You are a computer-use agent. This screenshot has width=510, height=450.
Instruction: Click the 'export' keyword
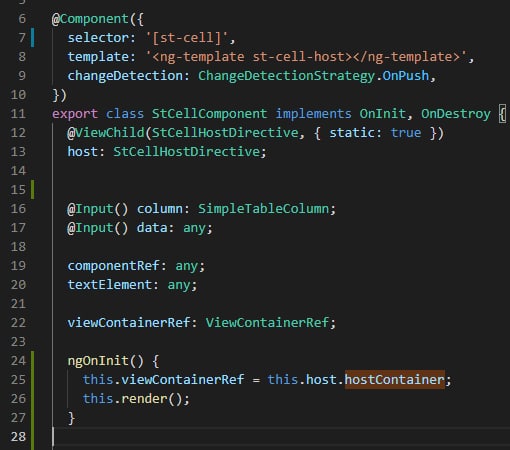[75, 114]
